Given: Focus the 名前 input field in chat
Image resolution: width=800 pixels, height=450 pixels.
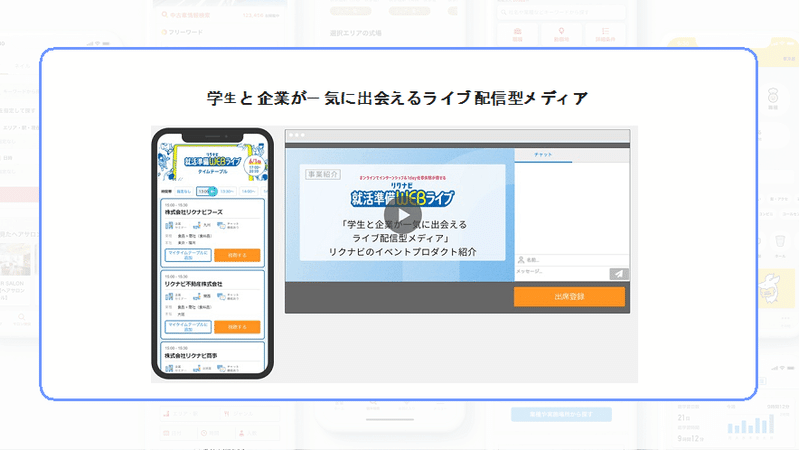Looking at the screenshot, I should point(572,260).
